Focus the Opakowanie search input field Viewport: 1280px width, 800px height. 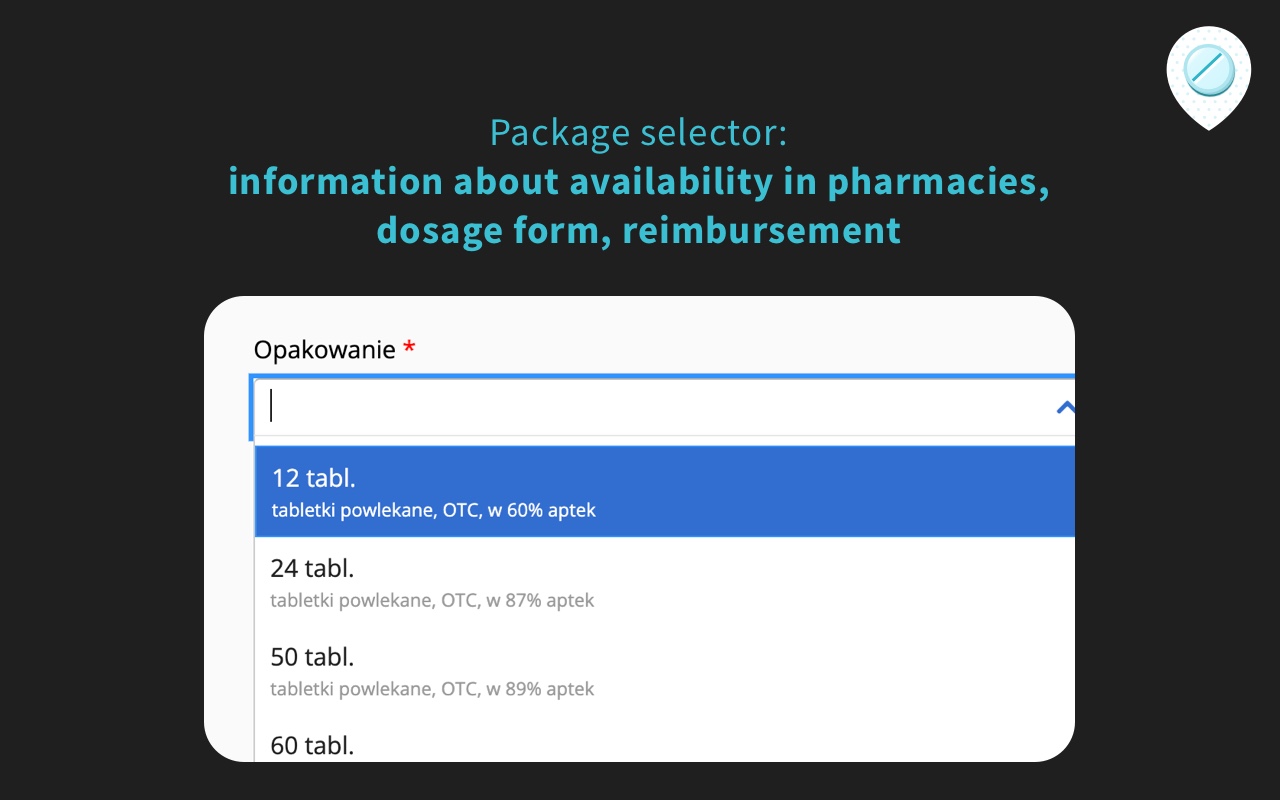[650, 407]
